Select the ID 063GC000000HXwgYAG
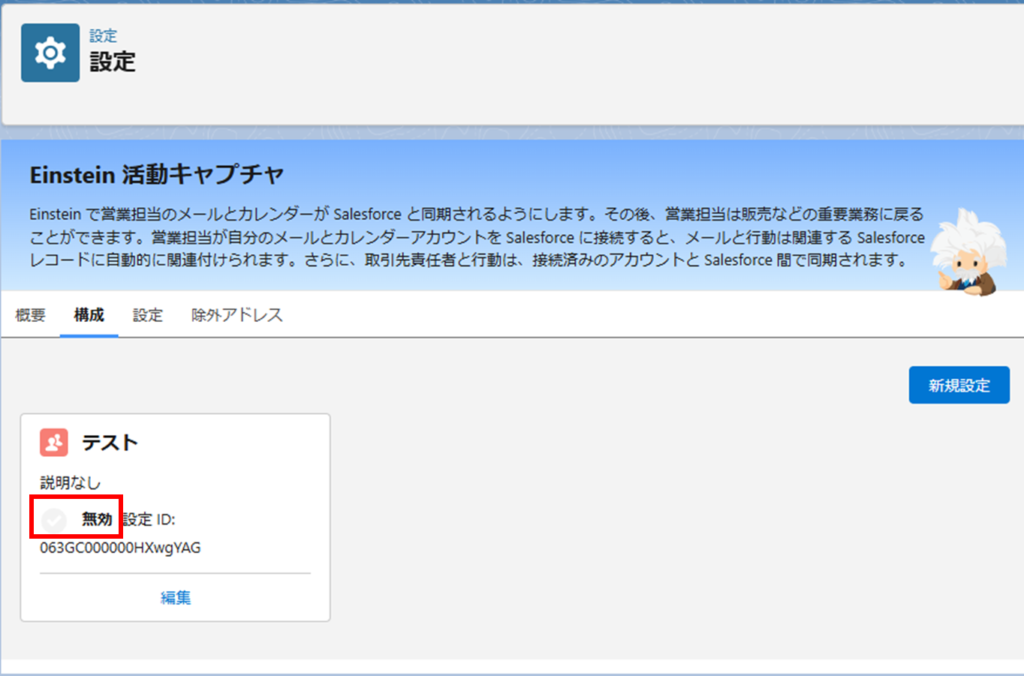 [120, 547]
